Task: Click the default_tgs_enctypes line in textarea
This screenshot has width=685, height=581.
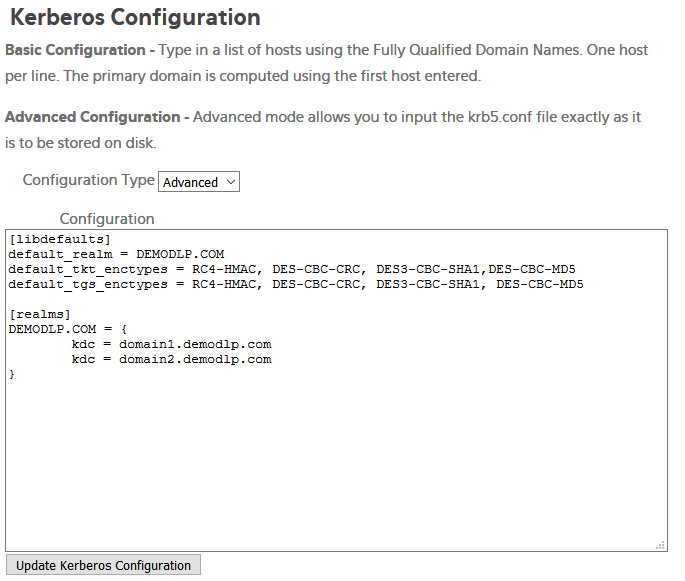Action: 296,284
